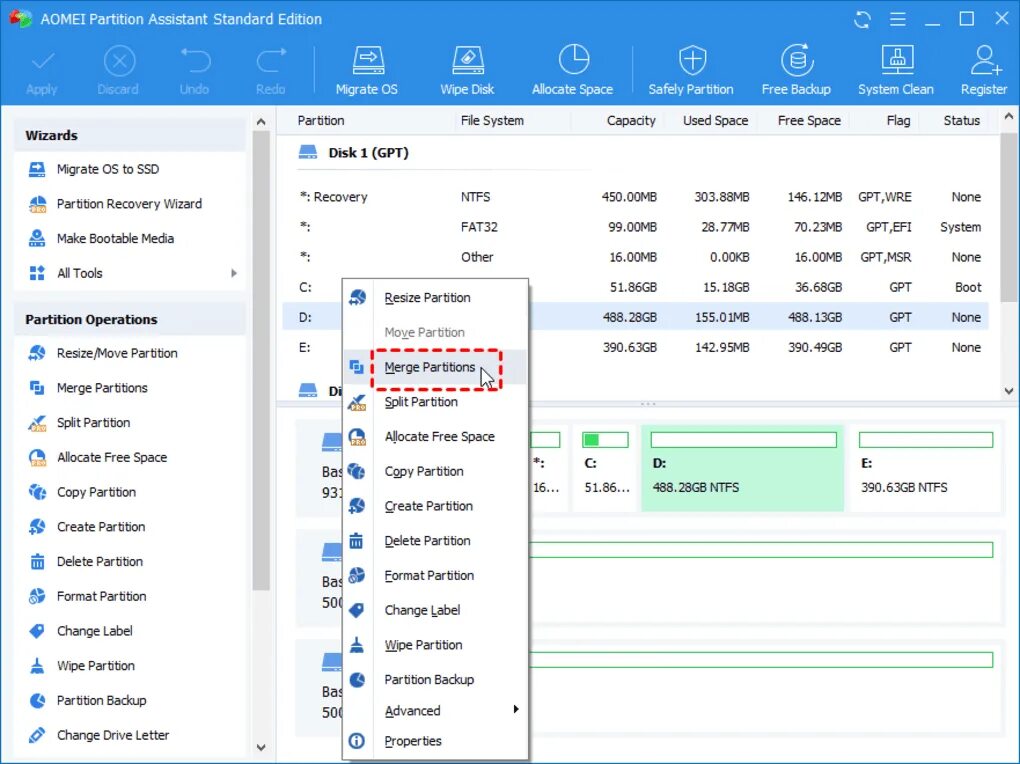Choose Resize Partition from context menu

point(435,297)
